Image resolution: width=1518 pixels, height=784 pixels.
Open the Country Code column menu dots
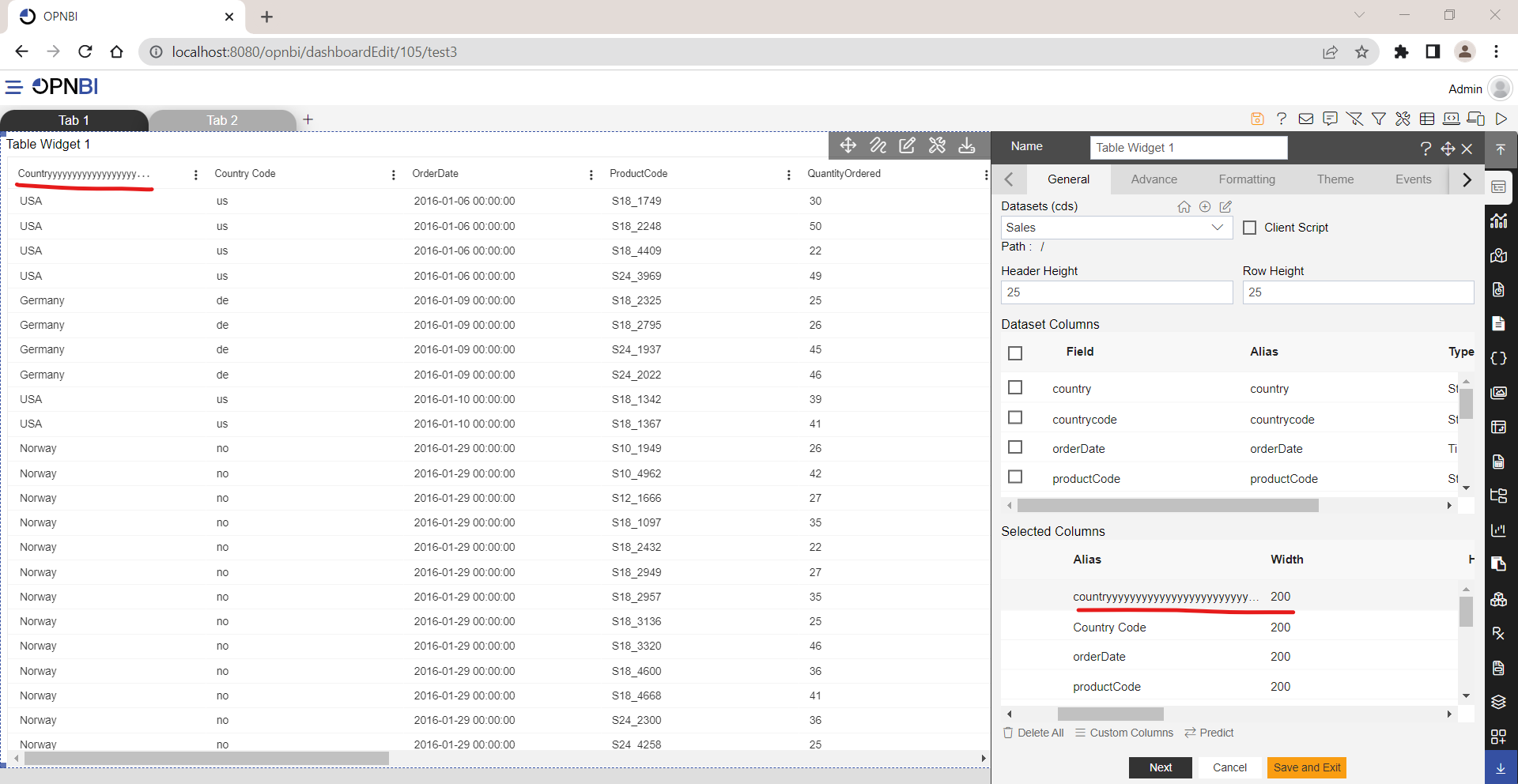pyautogui.click(x=394, y=175)
